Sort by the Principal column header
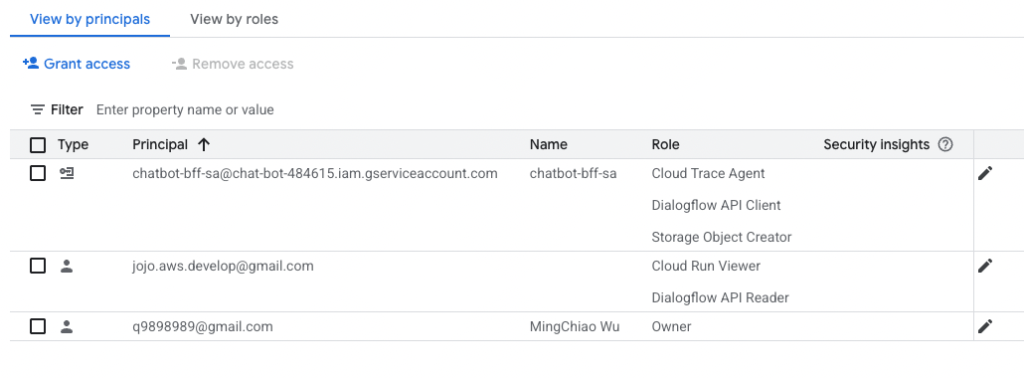 tap(160, 145)
